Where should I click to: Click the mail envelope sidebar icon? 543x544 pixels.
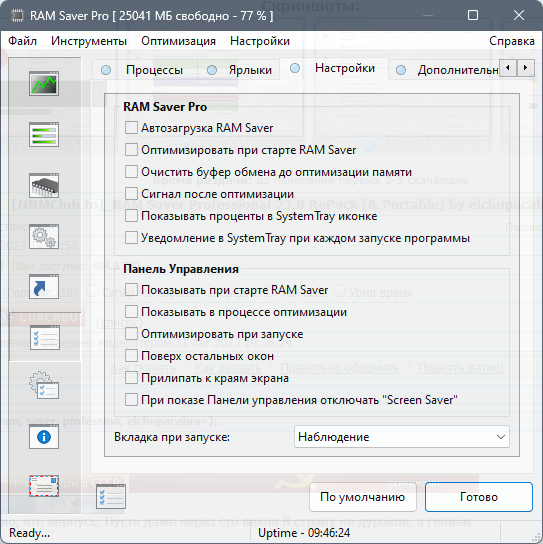click(x=44, y=486)
